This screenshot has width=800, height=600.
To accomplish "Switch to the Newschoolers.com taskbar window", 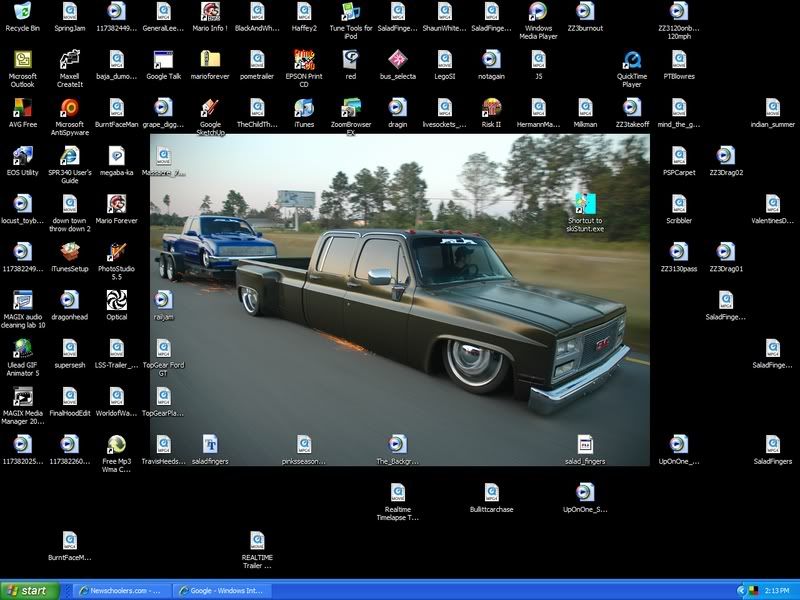I will pos(122,591).
